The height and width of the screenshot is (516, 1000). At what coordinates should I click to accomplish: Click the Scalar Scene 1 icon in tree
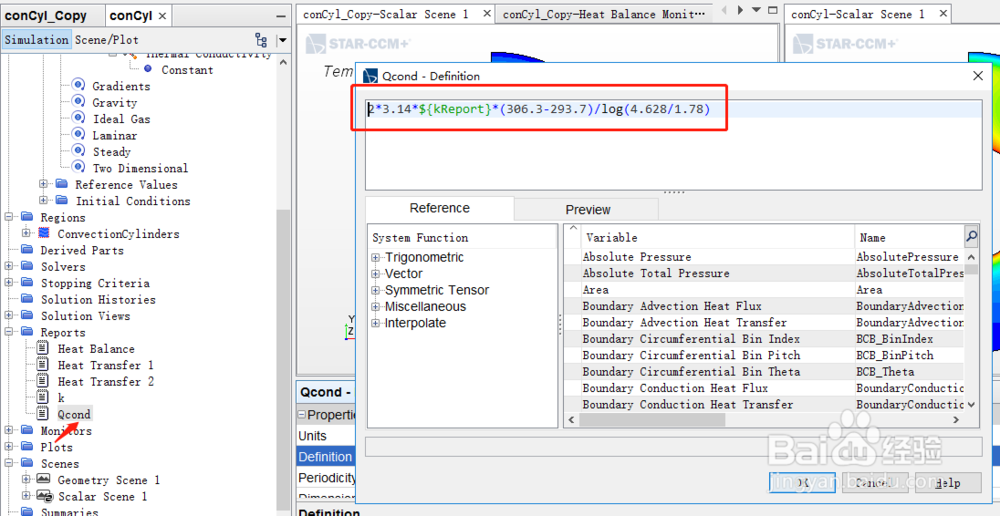point(44,496)
